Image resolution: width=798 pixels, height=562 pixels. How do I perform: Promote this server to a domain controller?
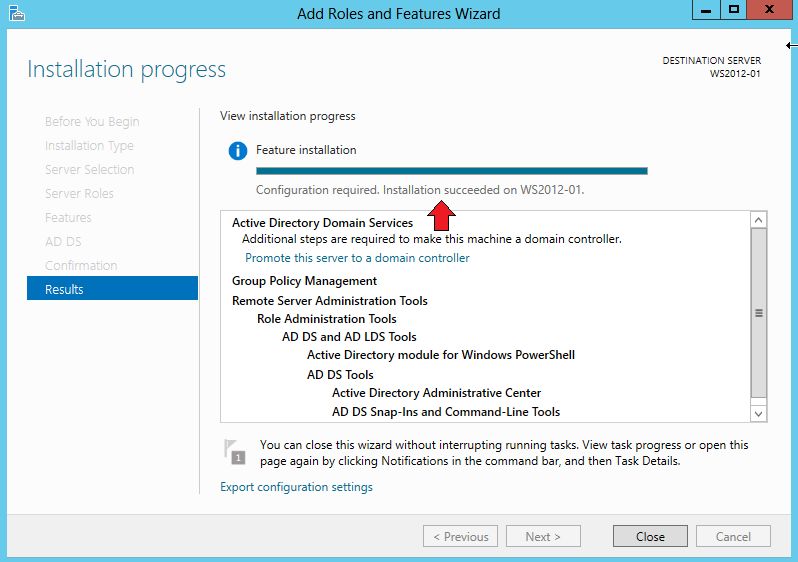(357, 258)
